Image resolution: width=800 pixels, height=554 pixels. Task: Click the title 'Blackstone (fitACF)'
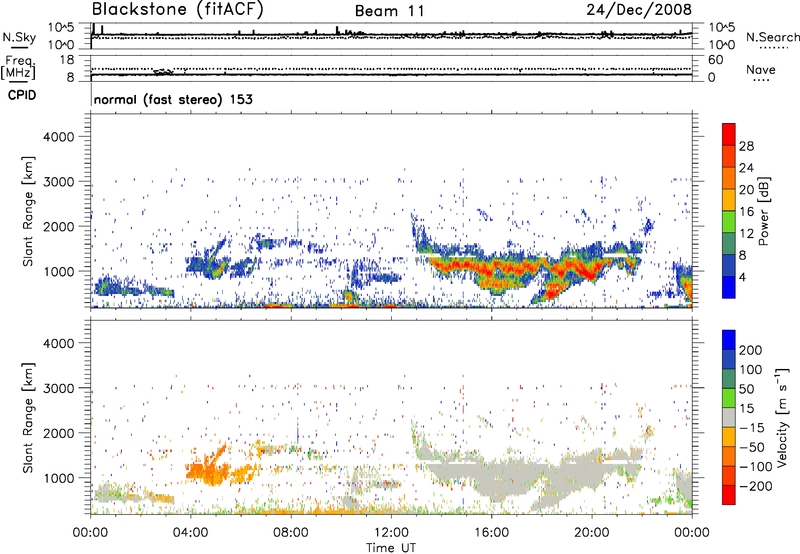pyautogui.click(x=178, y=9)
